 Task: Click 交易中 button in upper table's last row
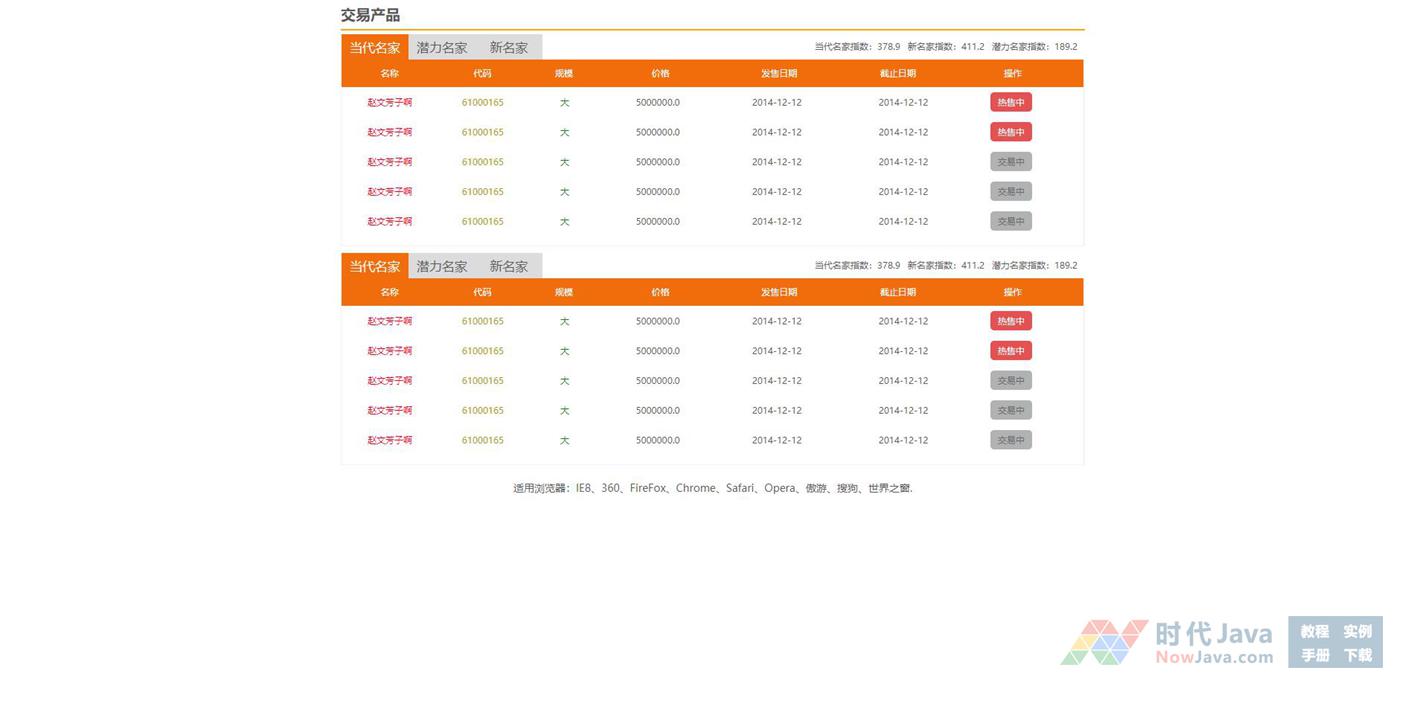tap(1010, 221)
